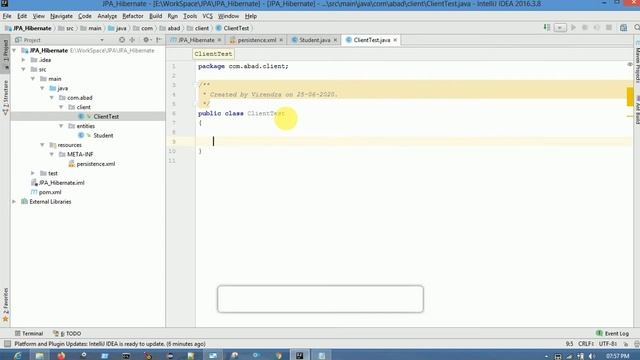Expand External Libraries node
Viewport: 640px width, 360px height.
pyautogui.click(x=15, y=201)
